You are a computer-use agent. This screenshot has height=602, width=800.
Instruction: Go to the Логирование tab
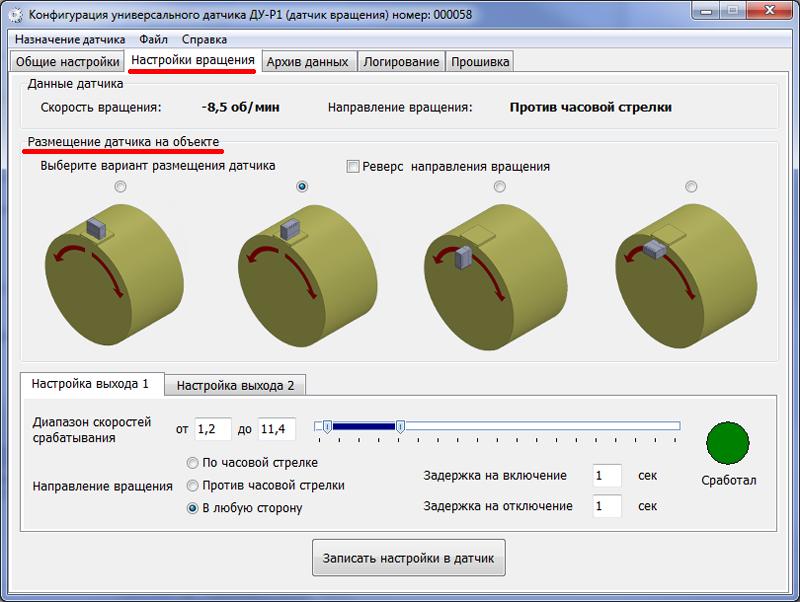401,62
